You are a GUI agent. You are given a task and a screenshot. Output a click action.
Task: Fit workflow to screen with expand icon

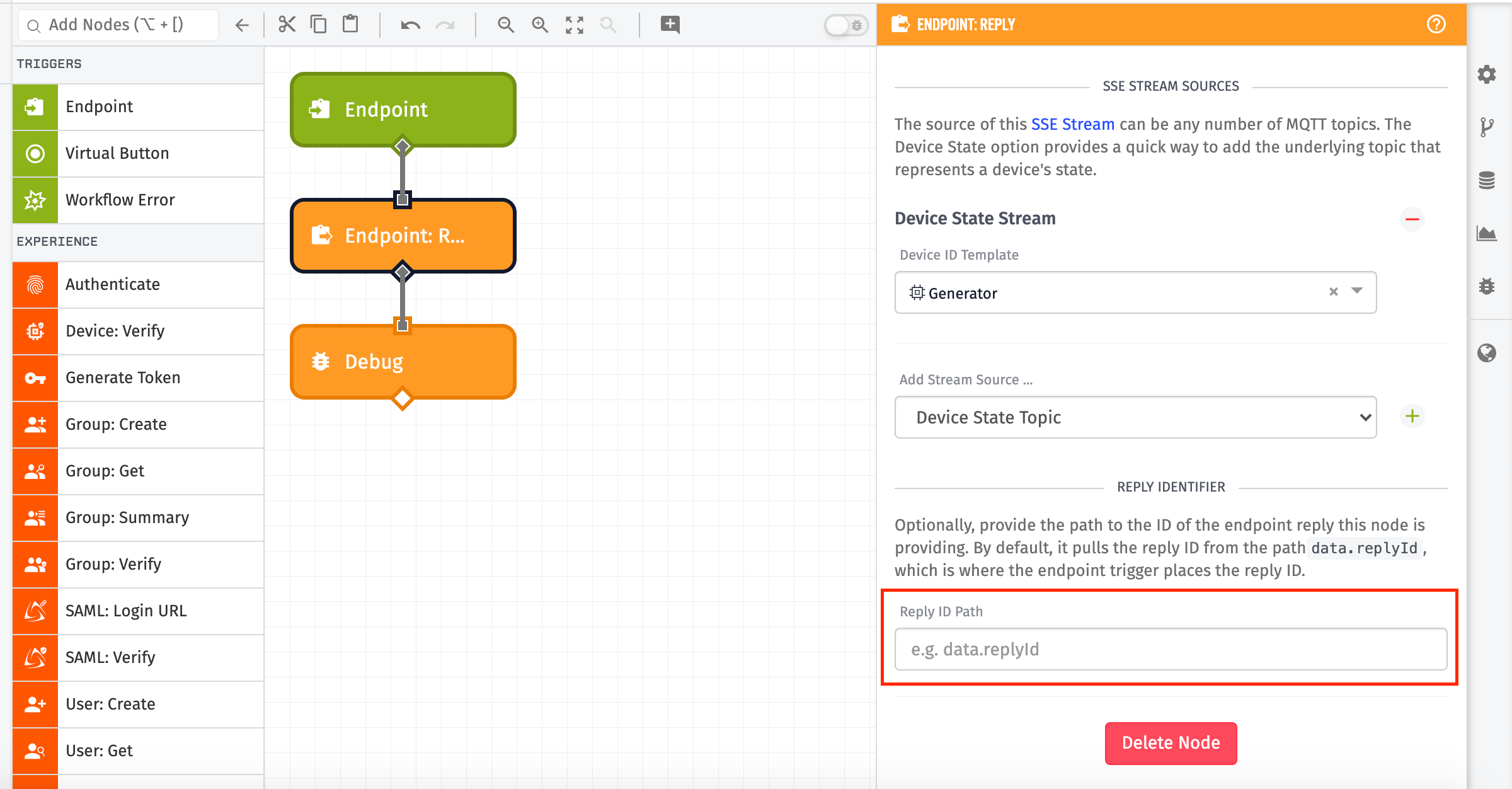(575, 25)
